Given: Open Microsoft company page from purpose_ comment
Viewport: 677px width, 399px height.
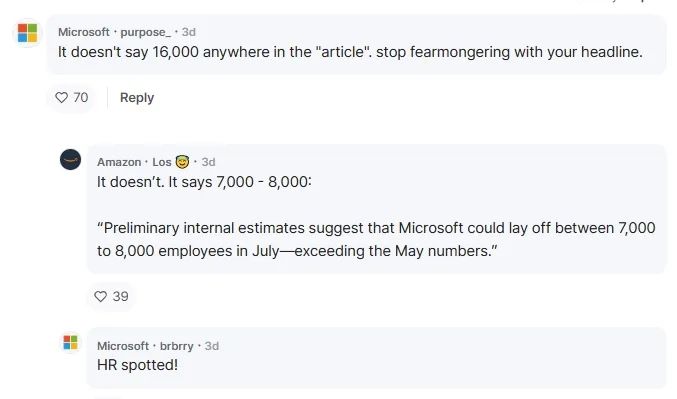Looking at the screenshot, I should pyautogui.click(x=84, y=32).
